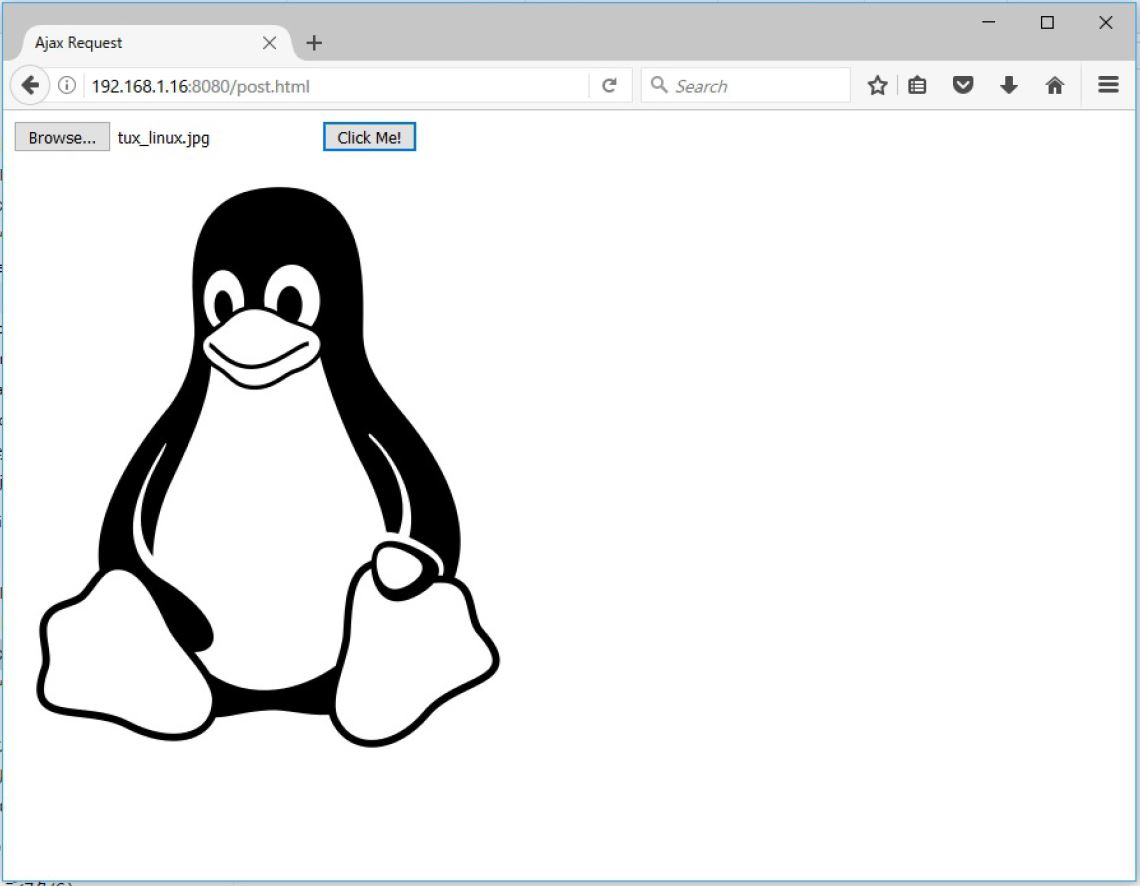This screenshot has height=886, width=1140.
Task: Click the window maximize button
Action: tap(1046, 22)
